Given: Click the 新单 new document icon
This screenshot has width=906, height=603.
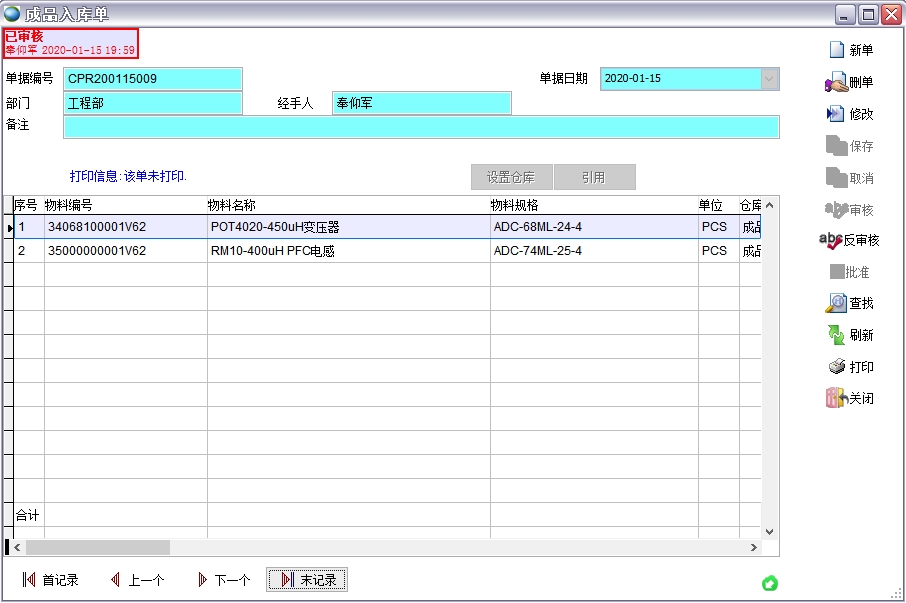Looking at the screenshot, I should pos(837,50).
